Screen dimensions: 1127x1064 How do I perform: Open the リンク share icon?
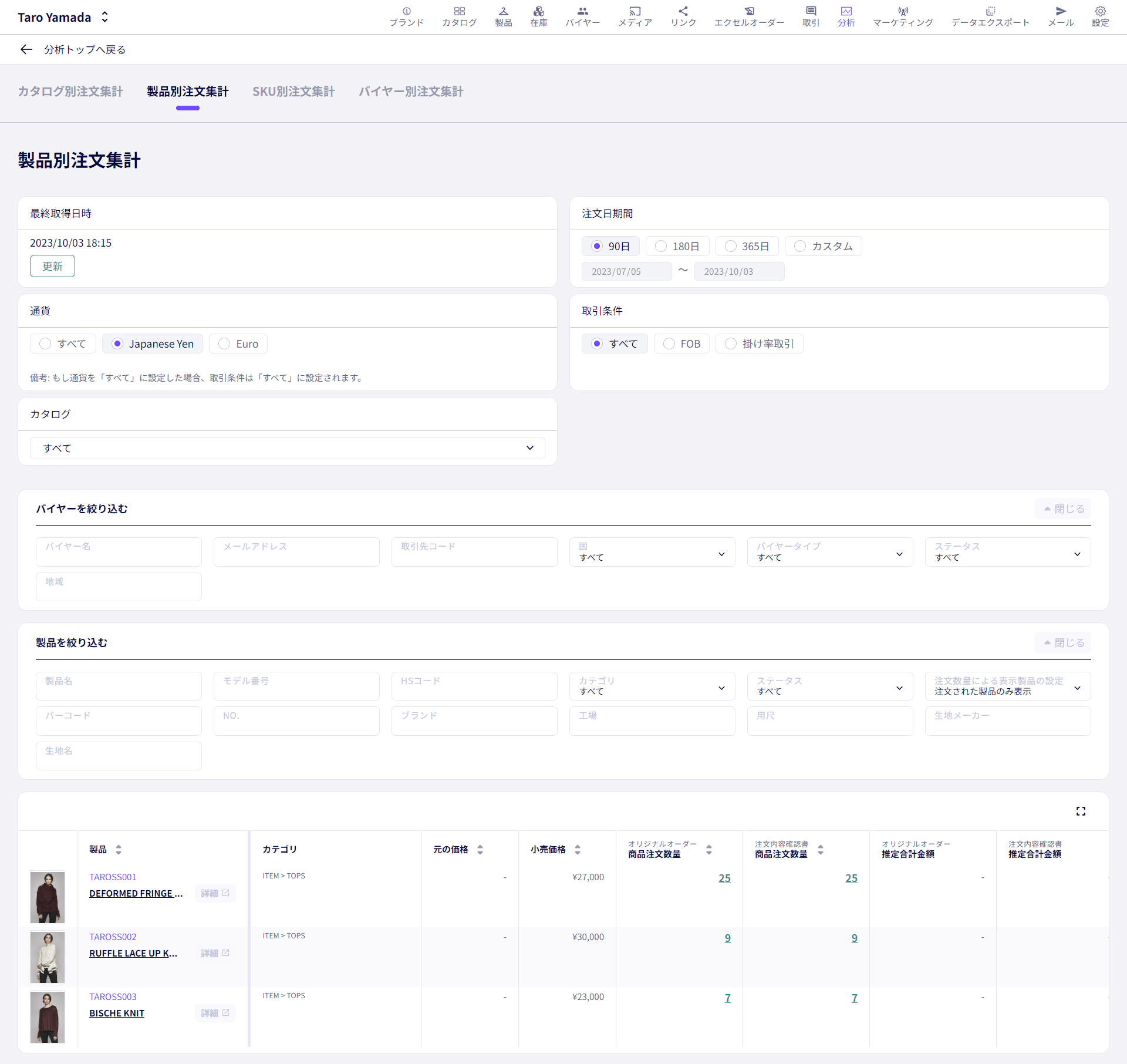coord(683,16)
